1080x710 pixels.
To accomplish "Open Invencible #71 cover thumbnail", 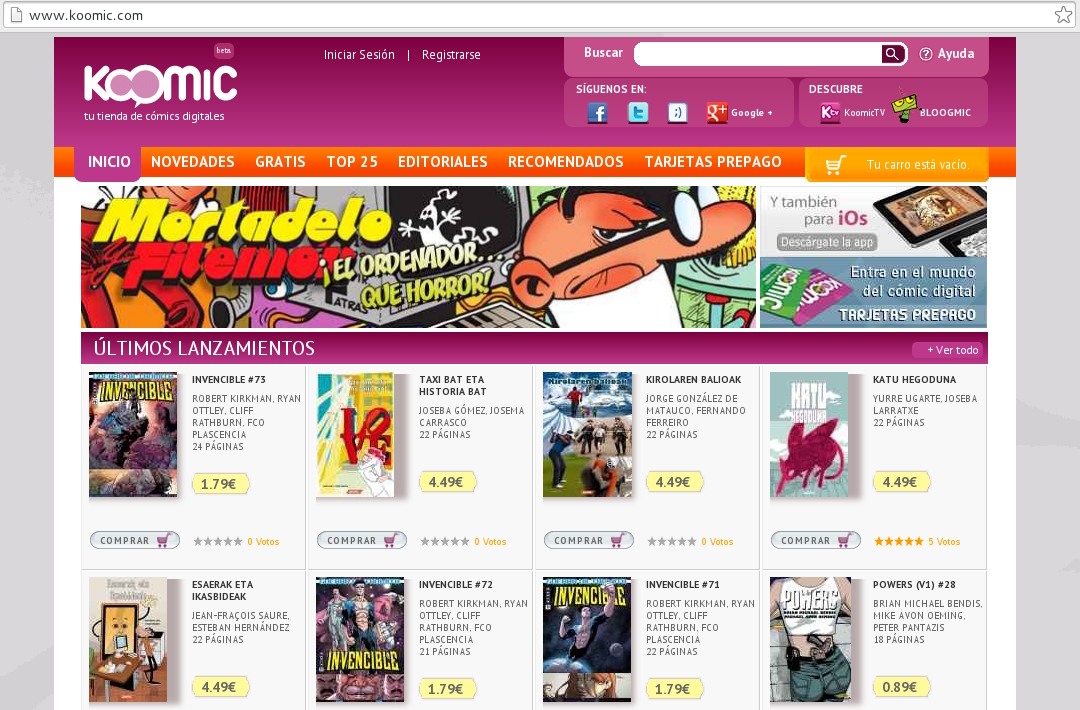I will (587, 640).
